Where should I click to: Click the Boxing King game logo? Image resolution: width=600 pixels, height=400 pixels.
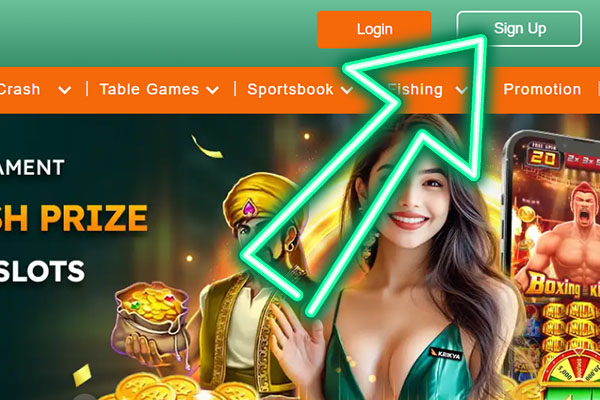[x=562, y=286]
